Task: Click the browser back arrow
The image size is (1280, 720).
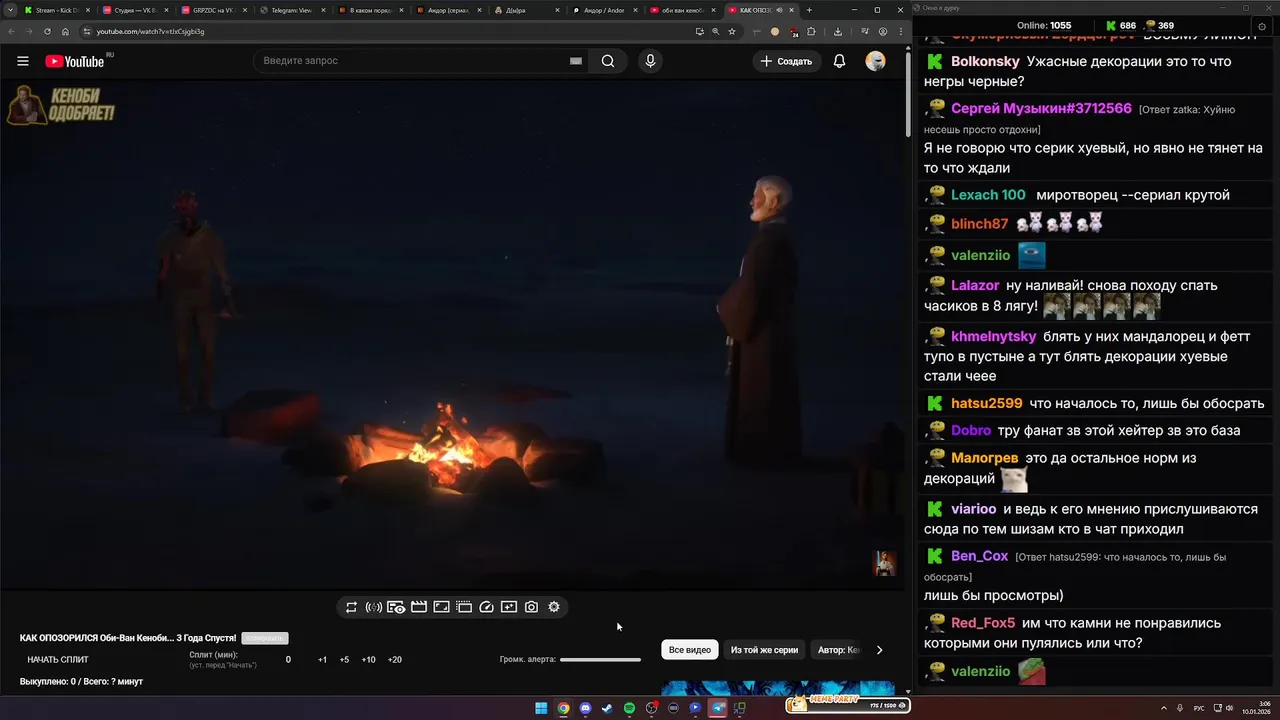Action: coord(12,31)
